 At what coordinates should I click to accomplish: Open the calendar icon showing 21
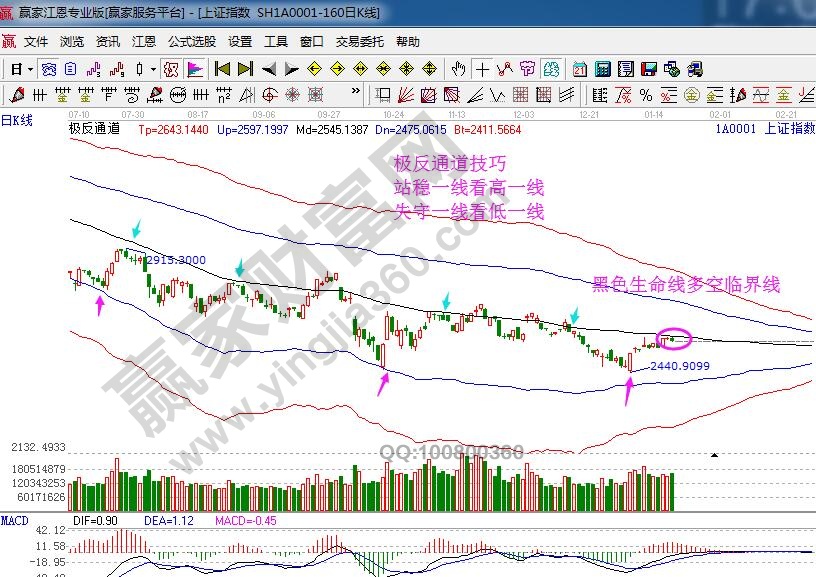581,69
